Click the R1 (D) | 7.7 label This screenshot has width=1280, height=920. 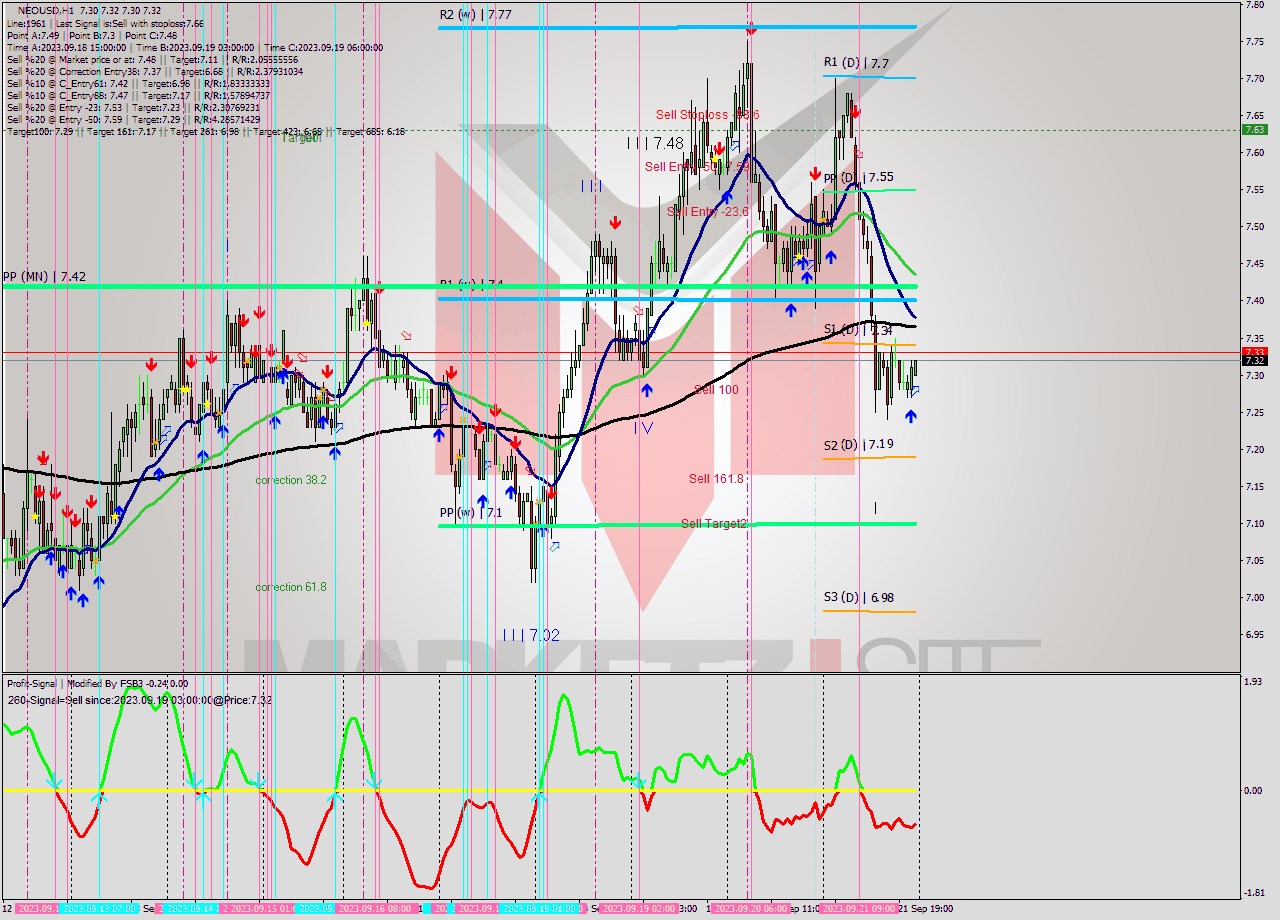coord(856,63)
